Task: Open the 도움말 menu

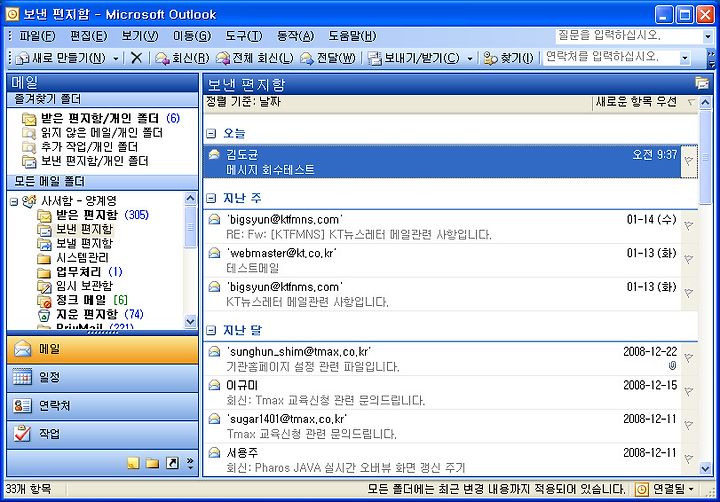Action: click(352, 36)
